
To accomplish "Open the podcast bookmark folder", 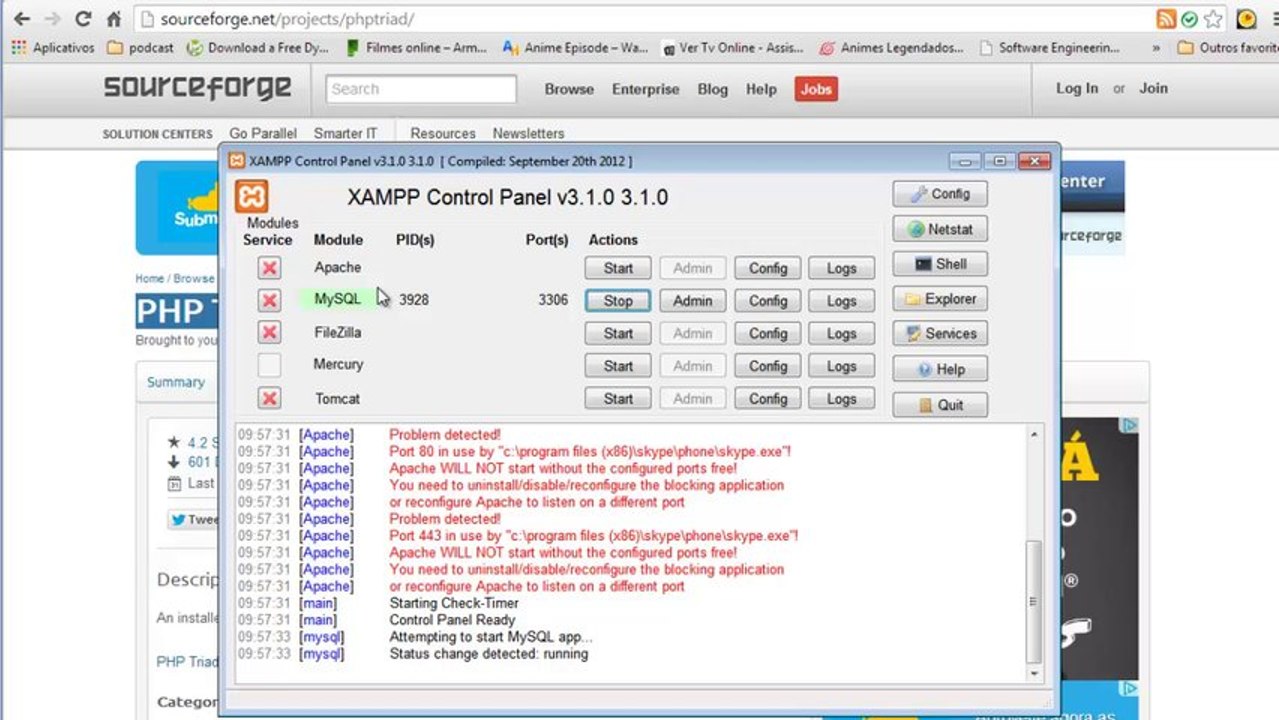I will (140, 47).
